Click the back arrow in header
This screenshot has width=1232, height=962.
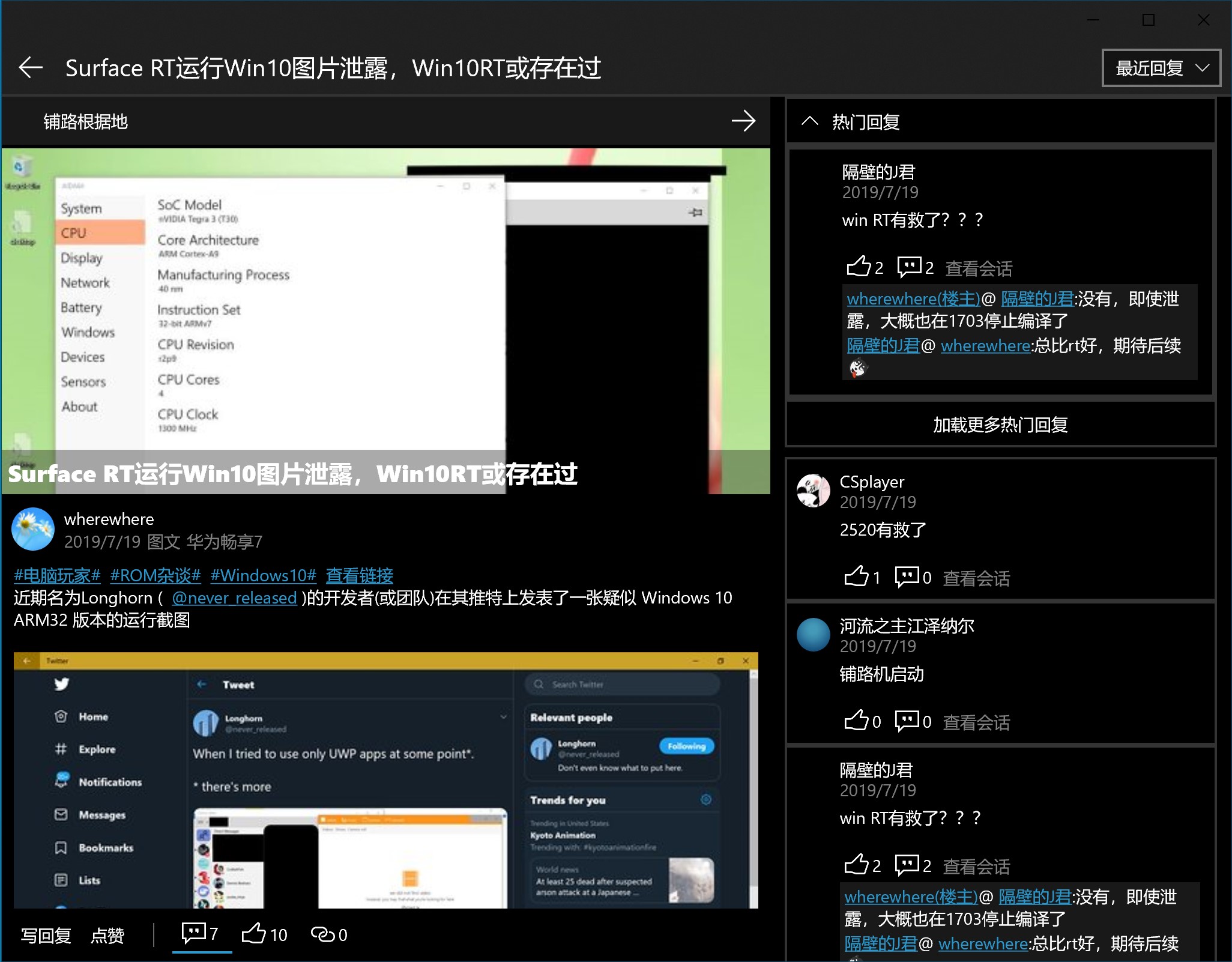31,67
